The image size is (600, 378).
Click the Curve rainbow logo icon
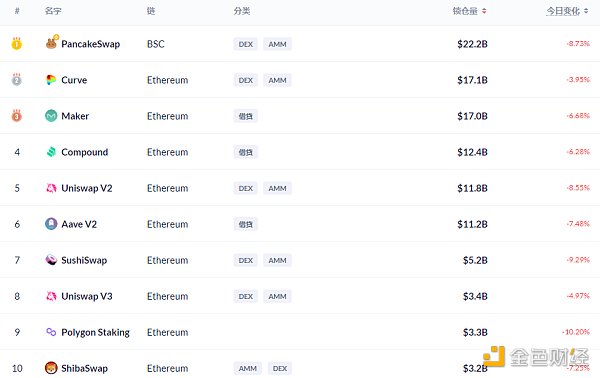pyautogui.click(x=51, y=80)
